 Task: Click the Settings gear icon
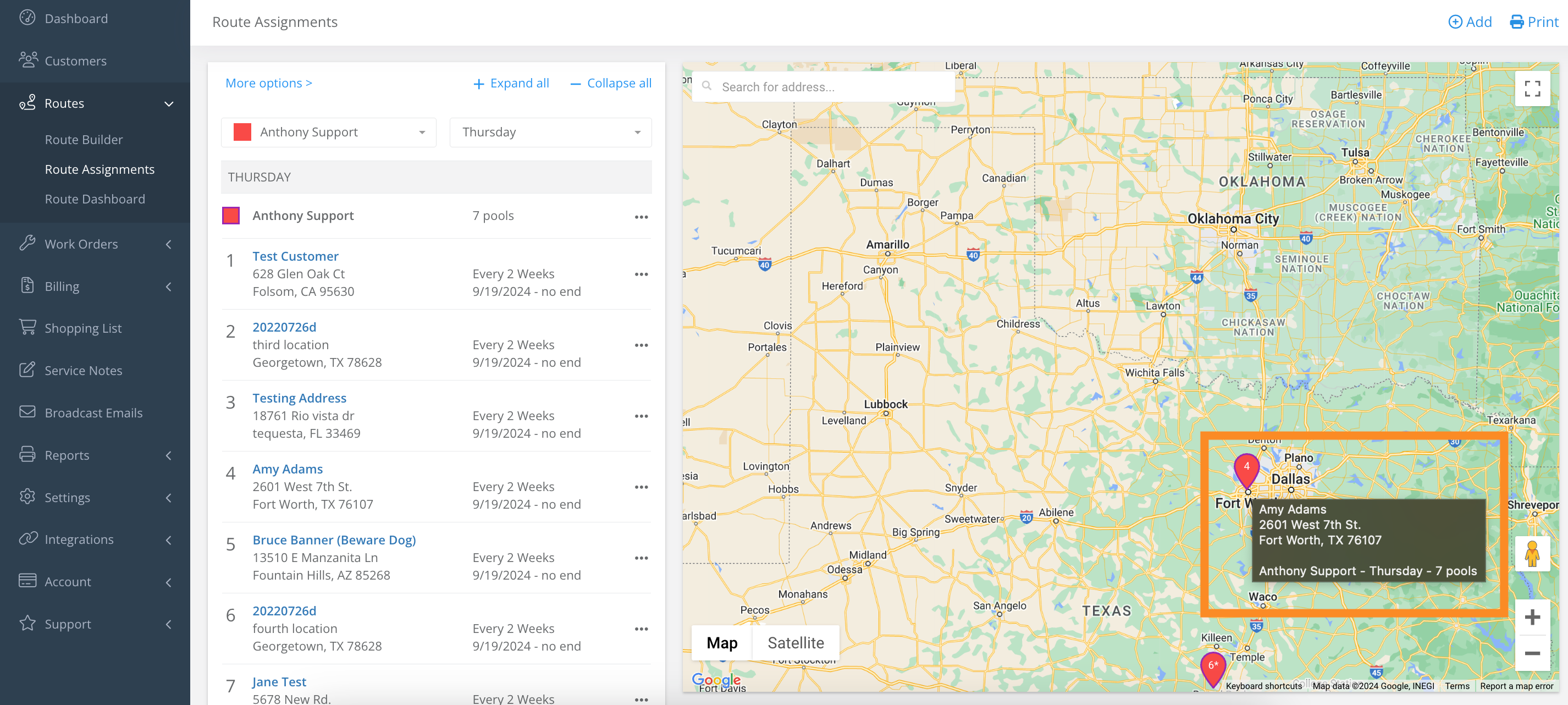coord(27,496)
